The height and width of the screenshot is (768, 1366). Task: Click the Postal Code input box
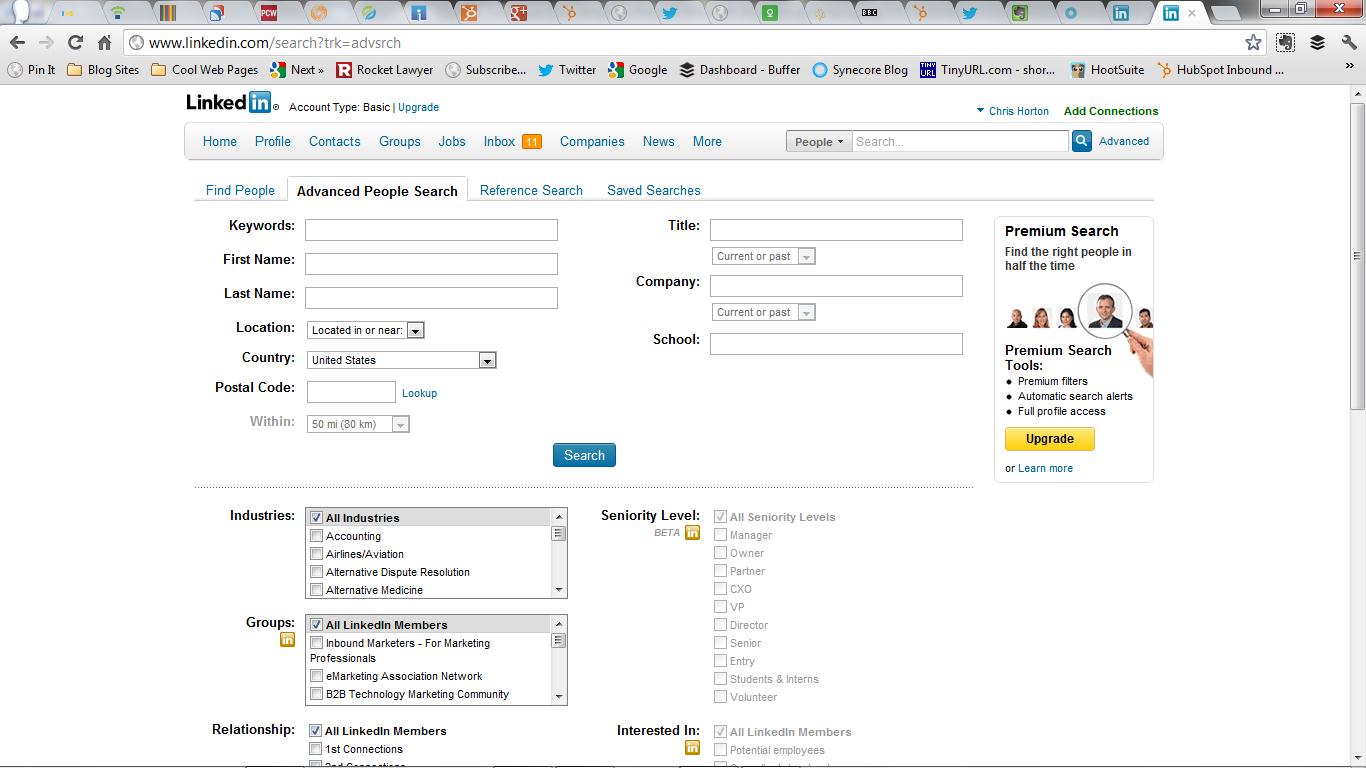(x=351, y=392)
